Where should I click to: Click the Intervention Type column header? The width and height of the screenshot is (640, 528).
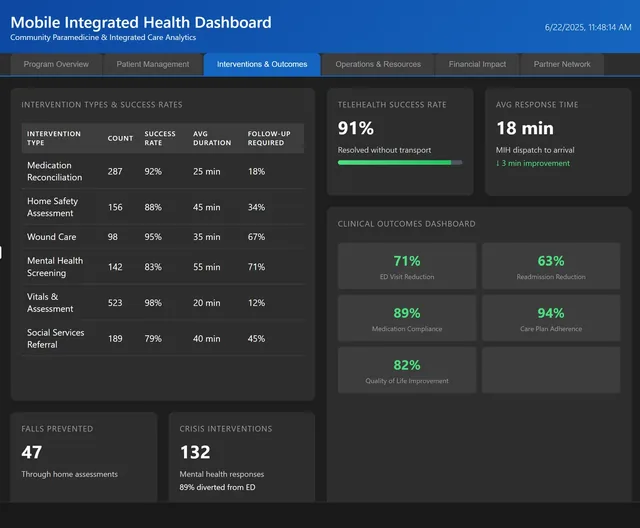click(x=54, y=138)
